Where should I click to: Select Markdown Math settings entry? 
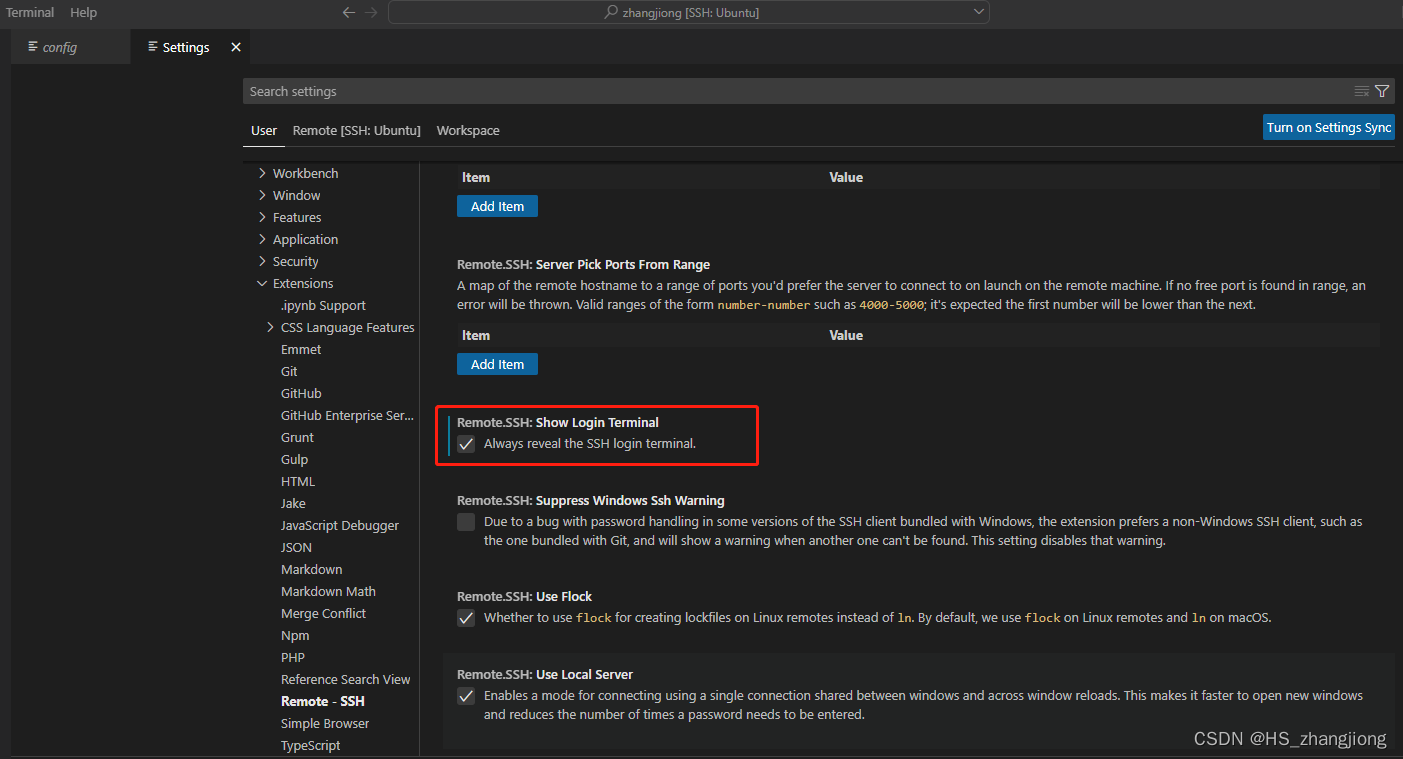pos(328,591)
